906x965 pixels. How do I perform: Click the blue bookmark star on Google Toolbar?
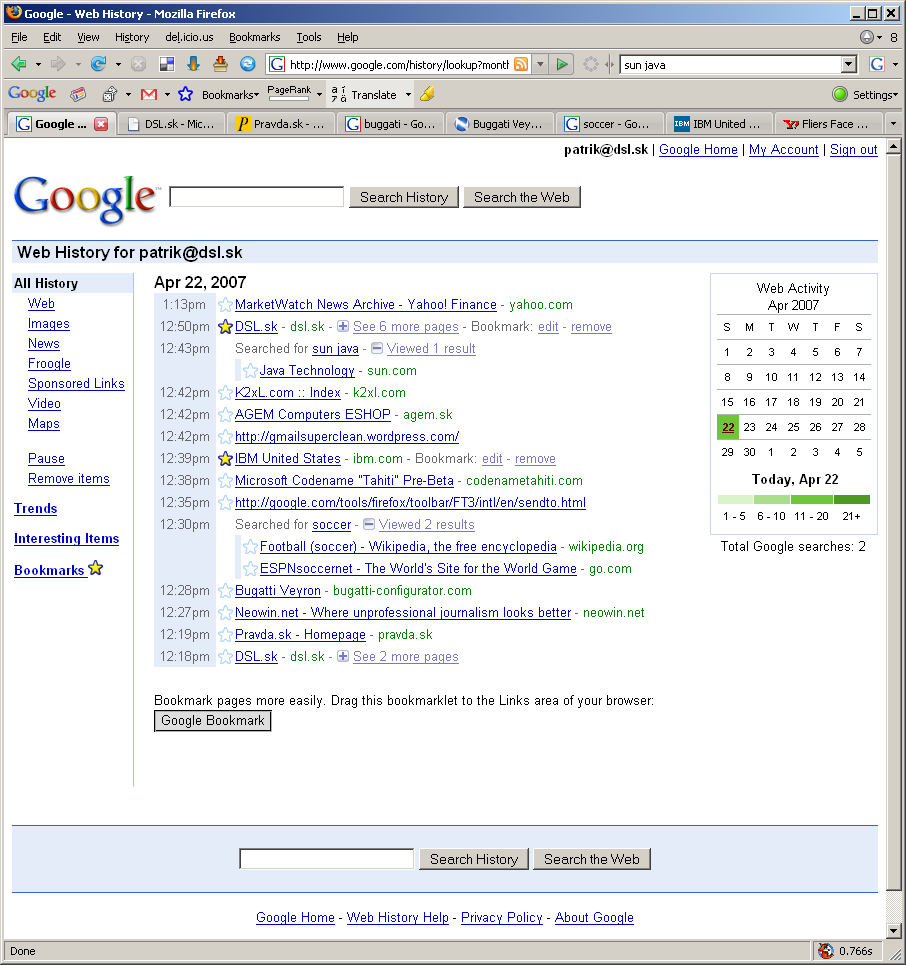[185, 94]
